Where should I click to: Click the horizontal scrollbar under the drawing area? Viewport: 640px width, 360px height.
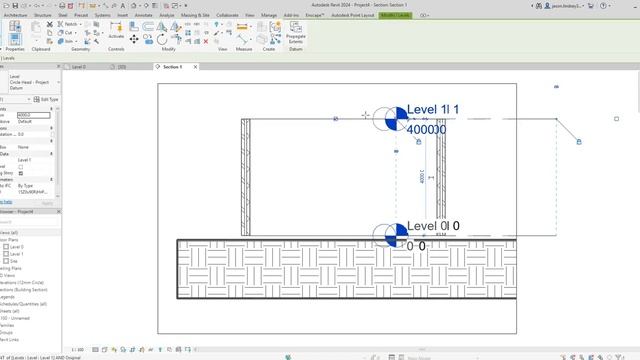pos(422,349)
